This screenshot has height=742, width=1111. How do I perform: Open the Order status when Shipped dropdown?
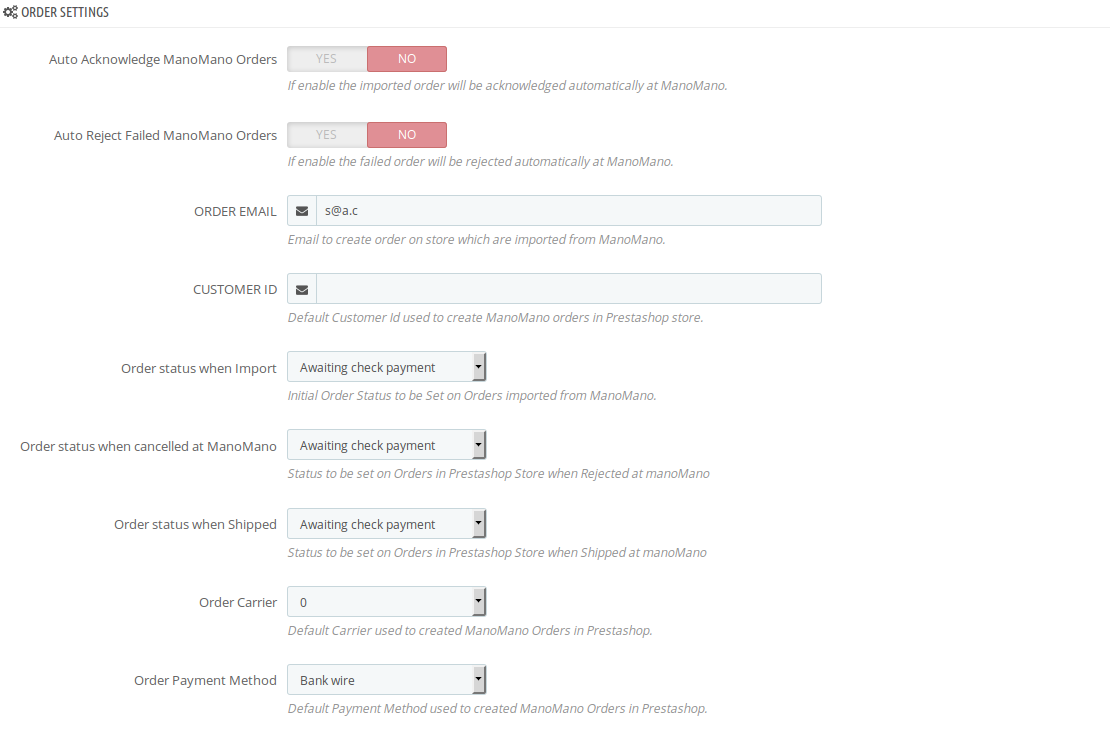(387, 523)
